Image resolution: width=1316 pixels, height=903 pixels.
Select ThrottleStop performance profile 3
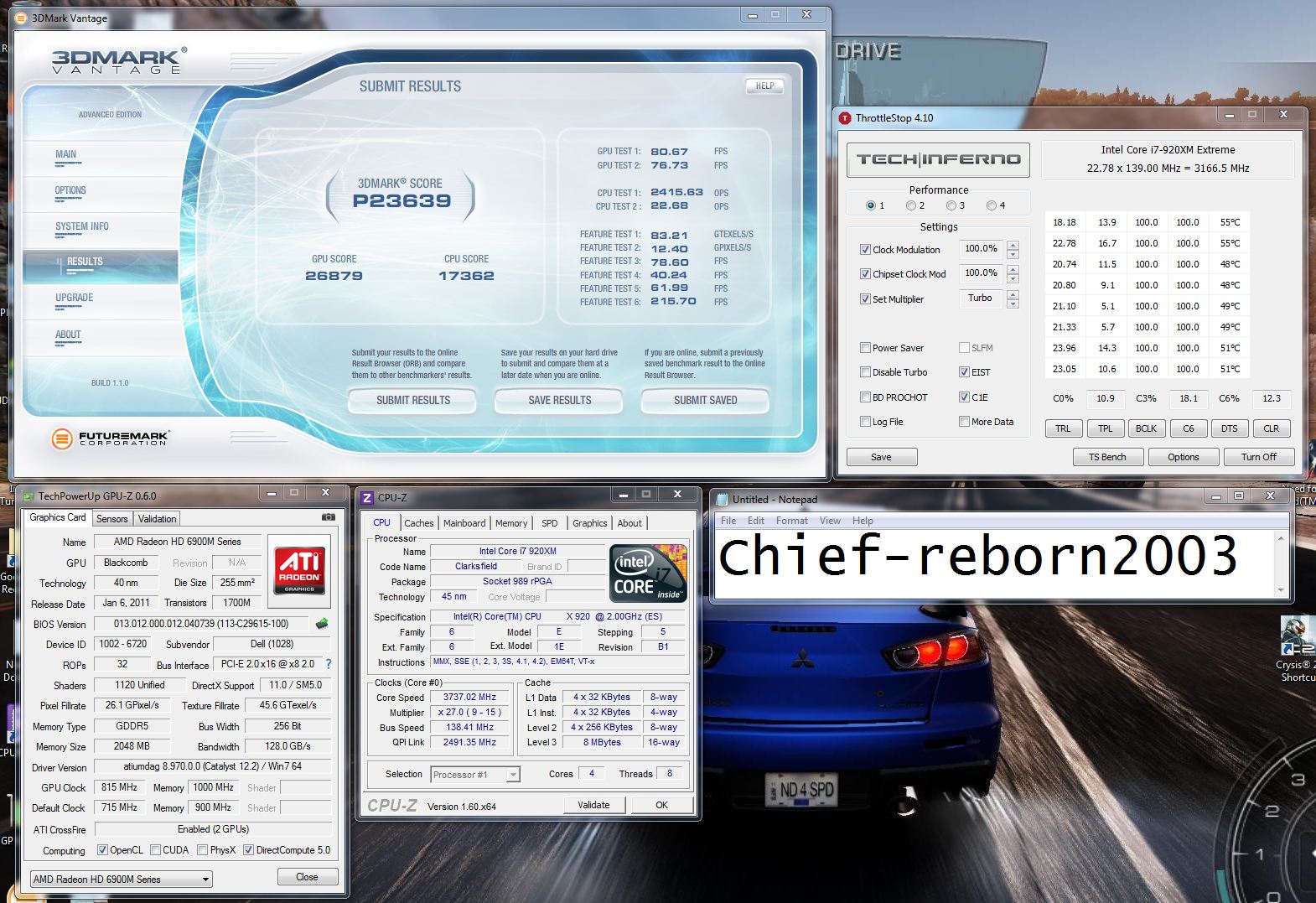click(951, 205)
